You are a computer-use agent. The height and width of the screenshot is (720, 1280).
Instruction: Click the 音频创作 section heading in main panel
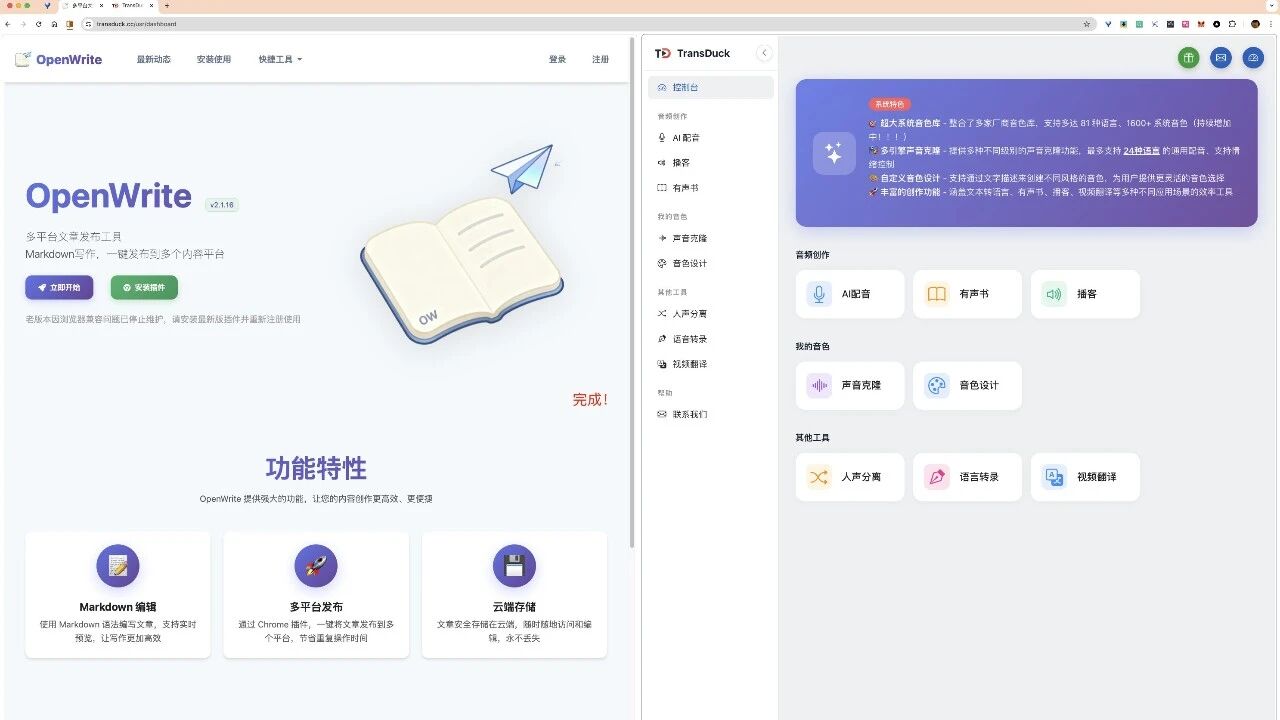(x=812, y=255)
